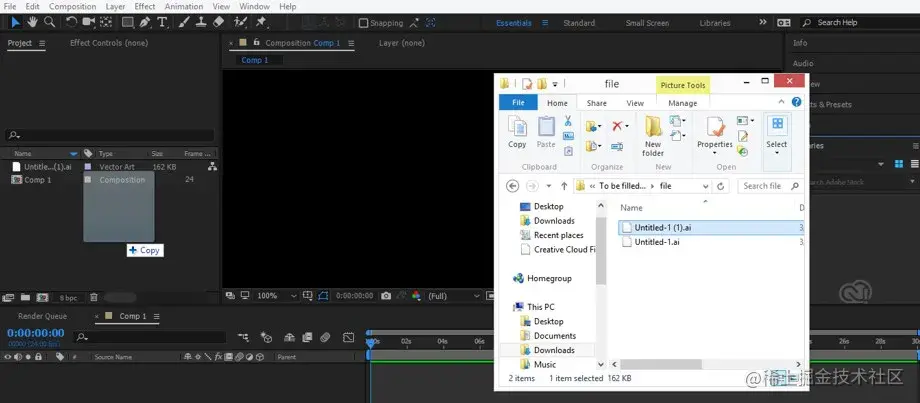This screenshot has width=920, height=403.
Task: Click Copy in the Explorer ribbon
Action: pos(517,131)
